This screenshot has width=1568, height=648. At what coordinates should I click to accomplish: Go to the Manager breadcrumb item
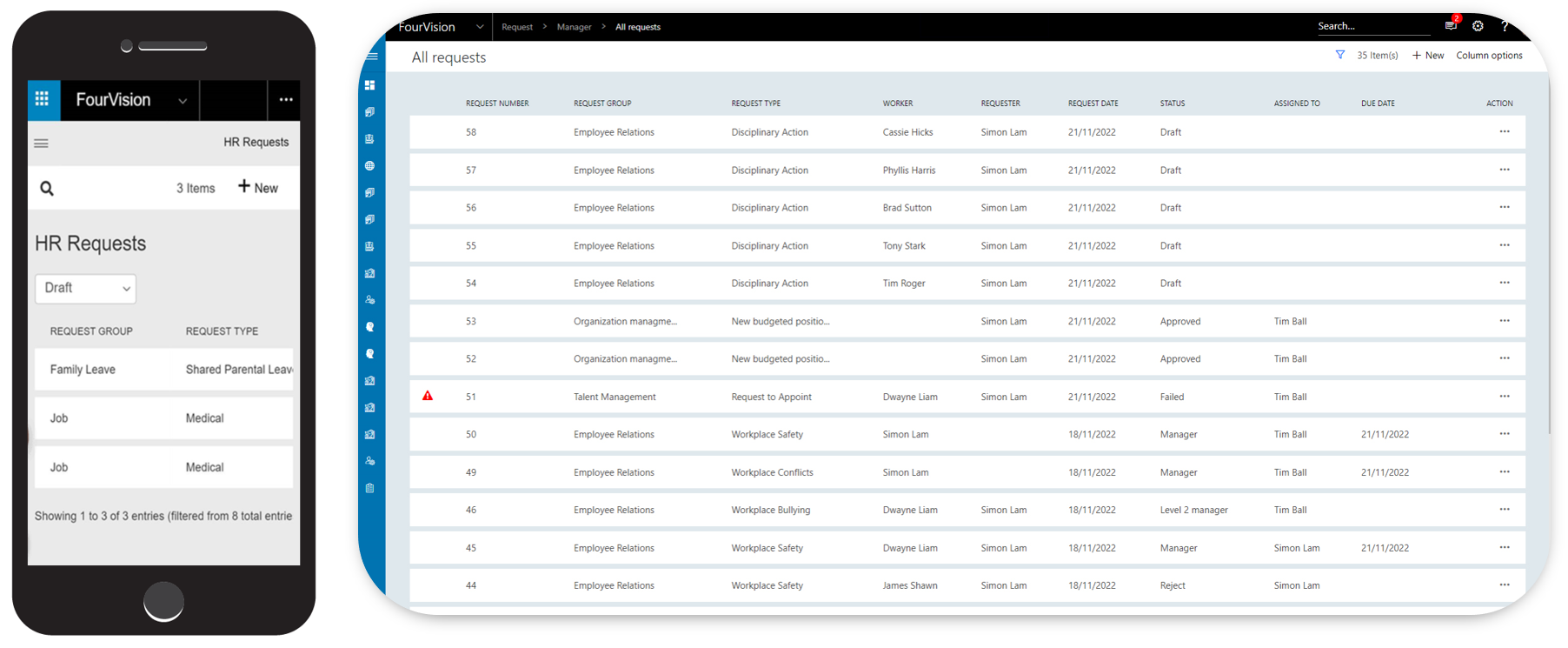[574, 27]
